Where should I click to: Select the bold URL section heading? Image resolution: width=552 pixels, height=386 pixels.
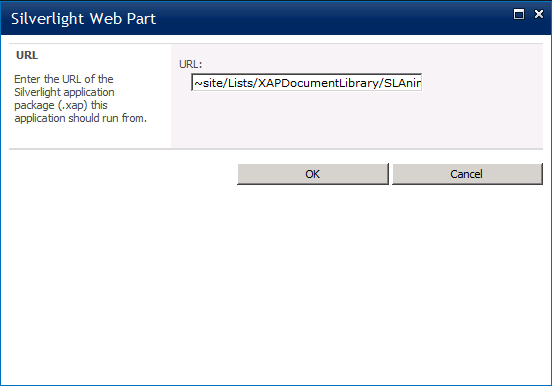coord(27,55)
